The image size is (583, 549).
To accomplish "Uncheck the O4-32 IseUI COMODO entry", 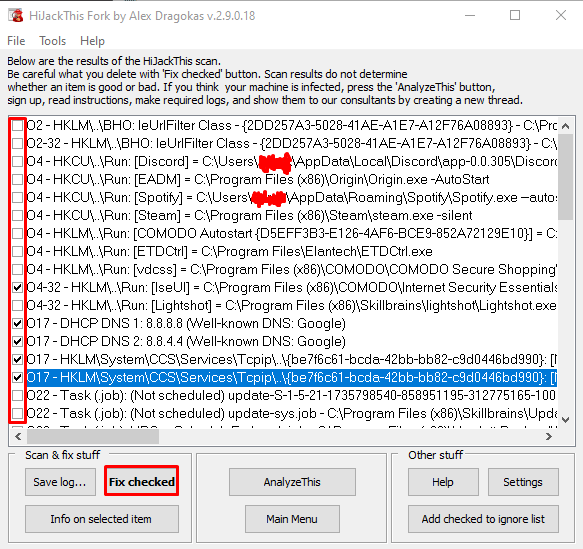I will pos(17,287).
